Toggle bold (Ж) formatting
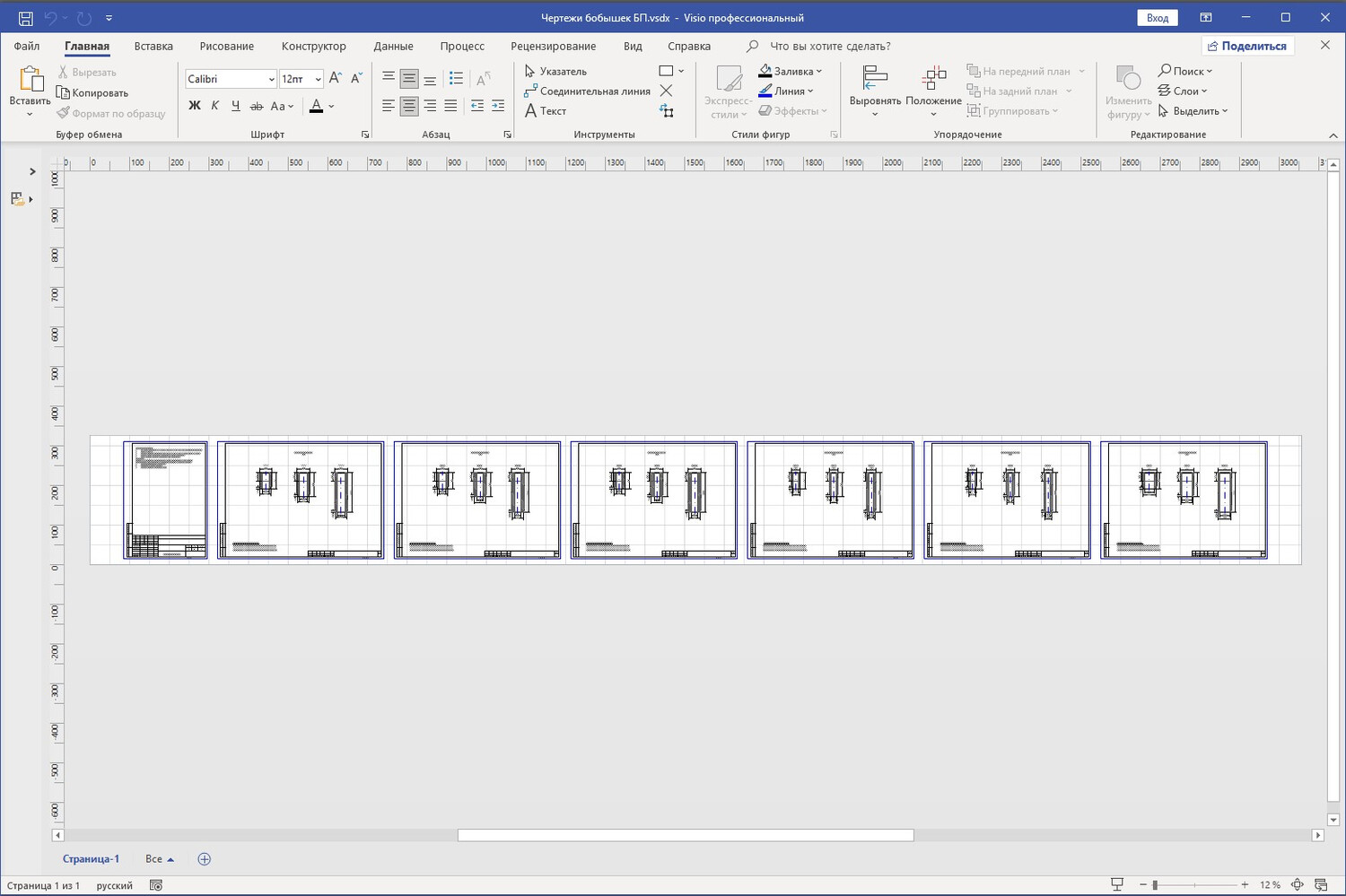The width and height of the screenshot is (1346, 896). (194, 106)
